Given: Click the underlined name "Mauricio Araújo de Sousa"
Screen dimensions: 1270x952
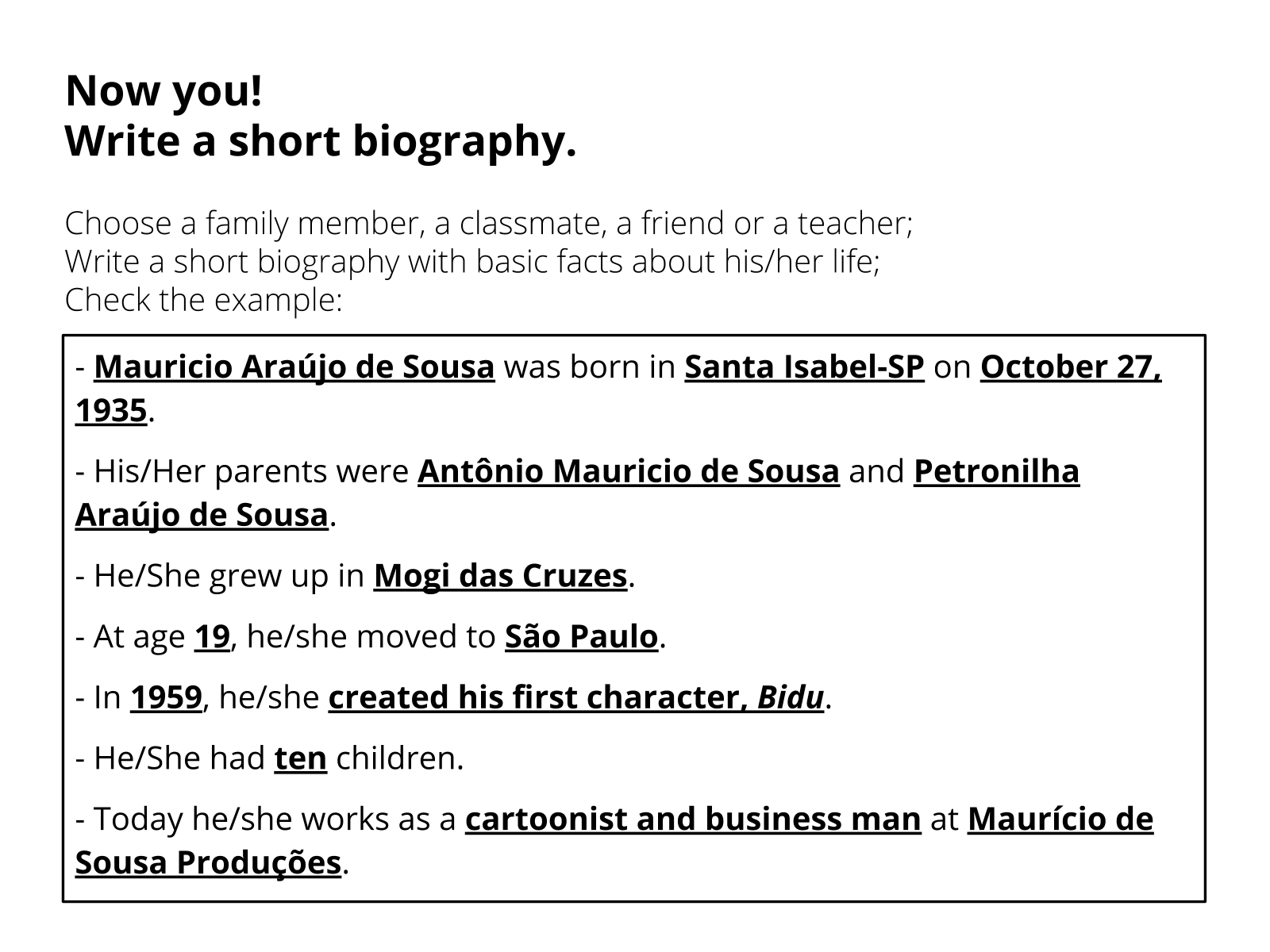Looking at the screenshot, I should [x=294, y=367].
